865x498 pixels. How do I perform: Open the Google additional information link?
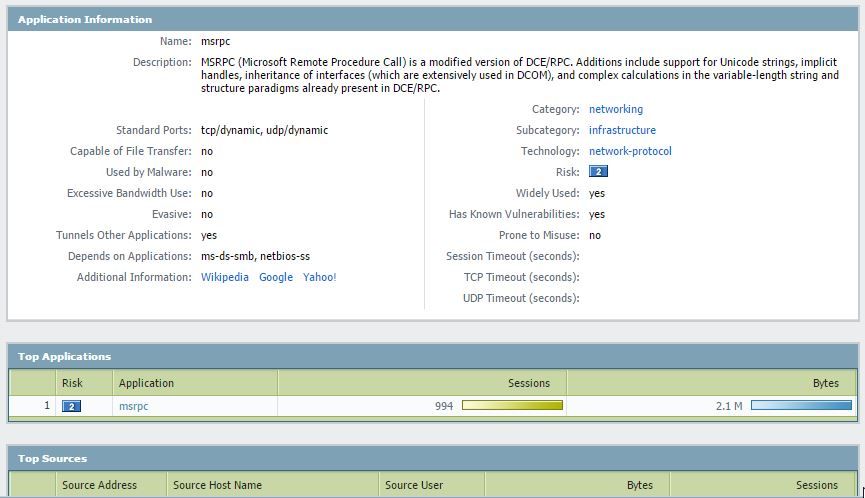(x=276, y=277)
